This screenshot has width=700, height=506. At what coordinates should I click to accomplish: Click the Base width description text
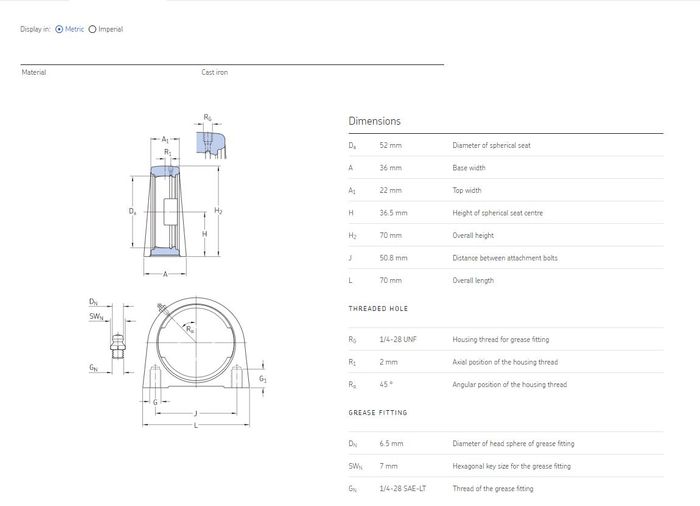[x=468, y=168]
